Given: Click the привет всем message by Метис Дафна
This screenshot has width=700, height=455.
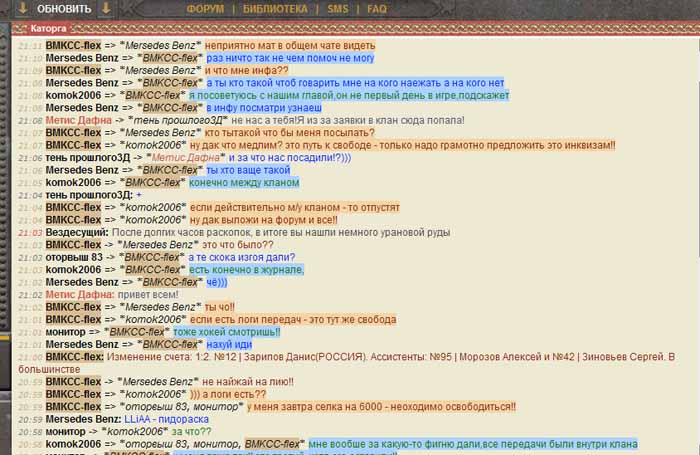Looking at the screenshot, I should click(x=155, y=294).
